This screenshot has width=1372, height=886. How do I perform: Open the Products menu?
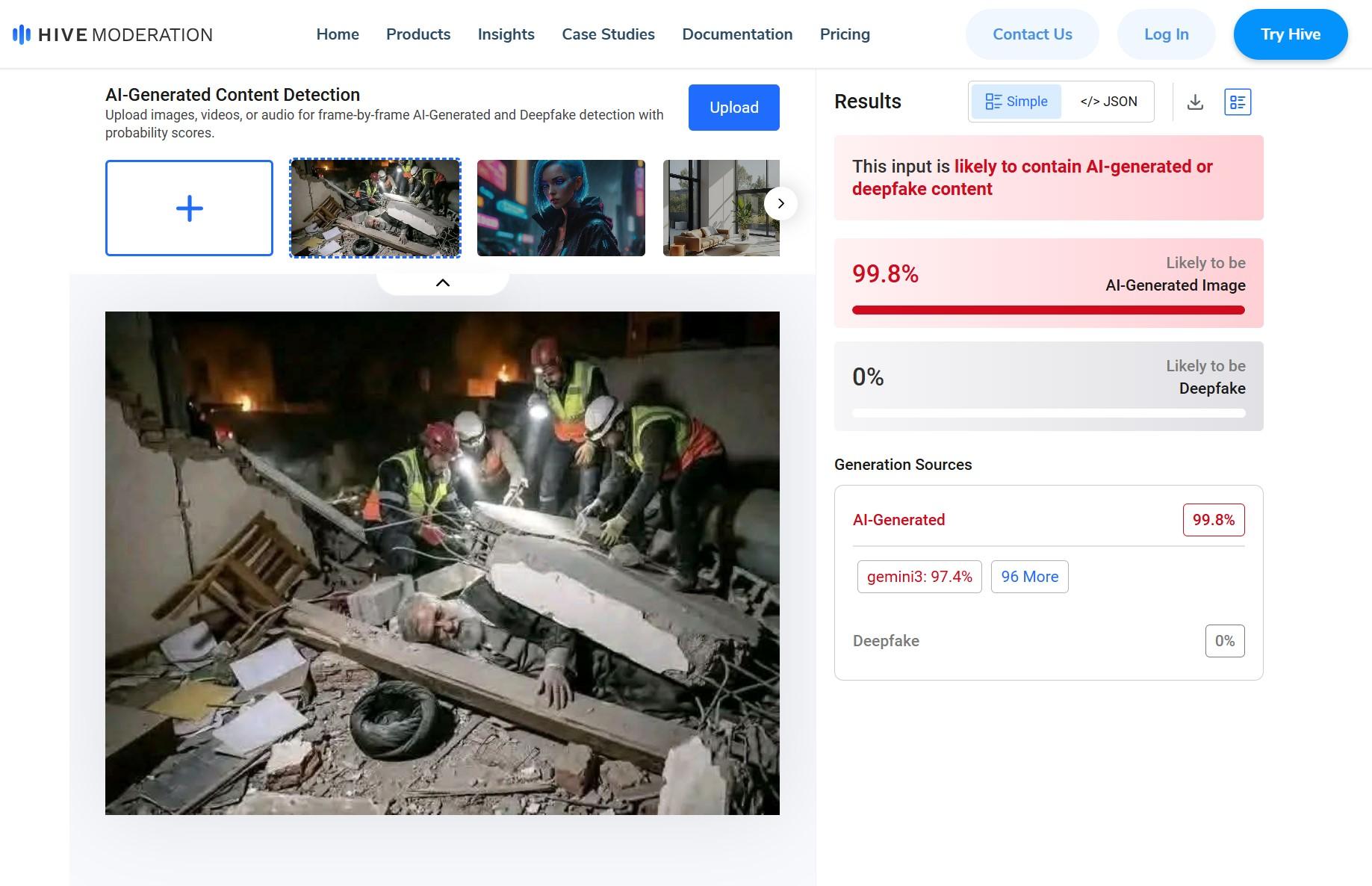[x=418, y=34]
